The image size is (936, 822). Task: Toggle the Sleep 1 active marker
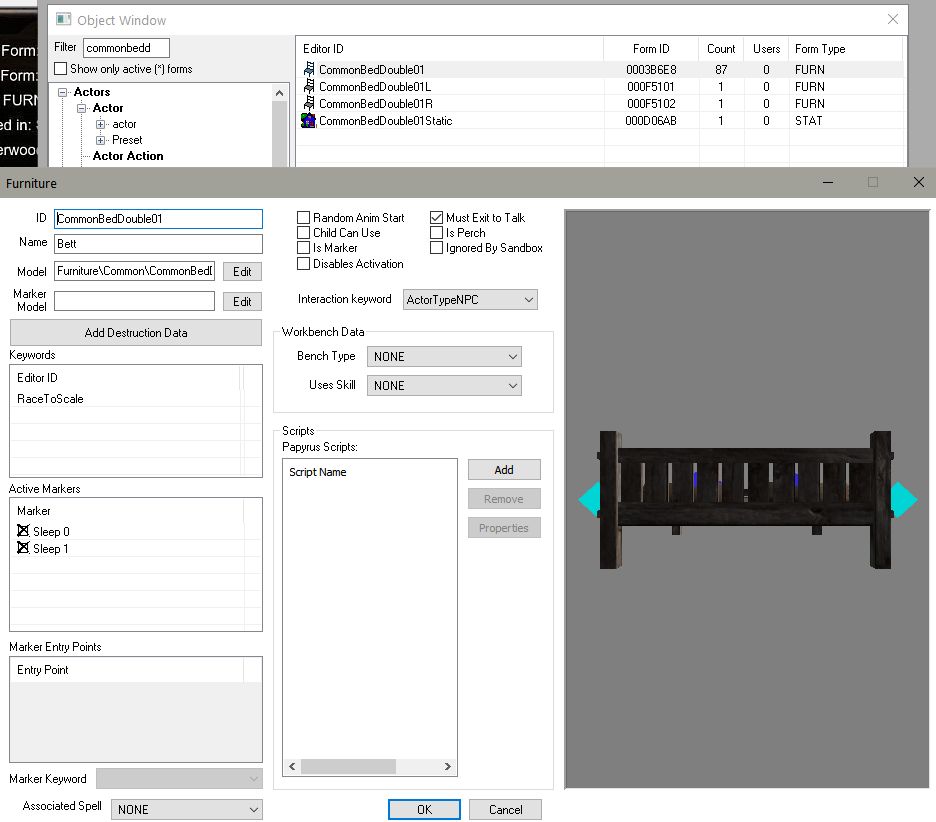point(24,549)
